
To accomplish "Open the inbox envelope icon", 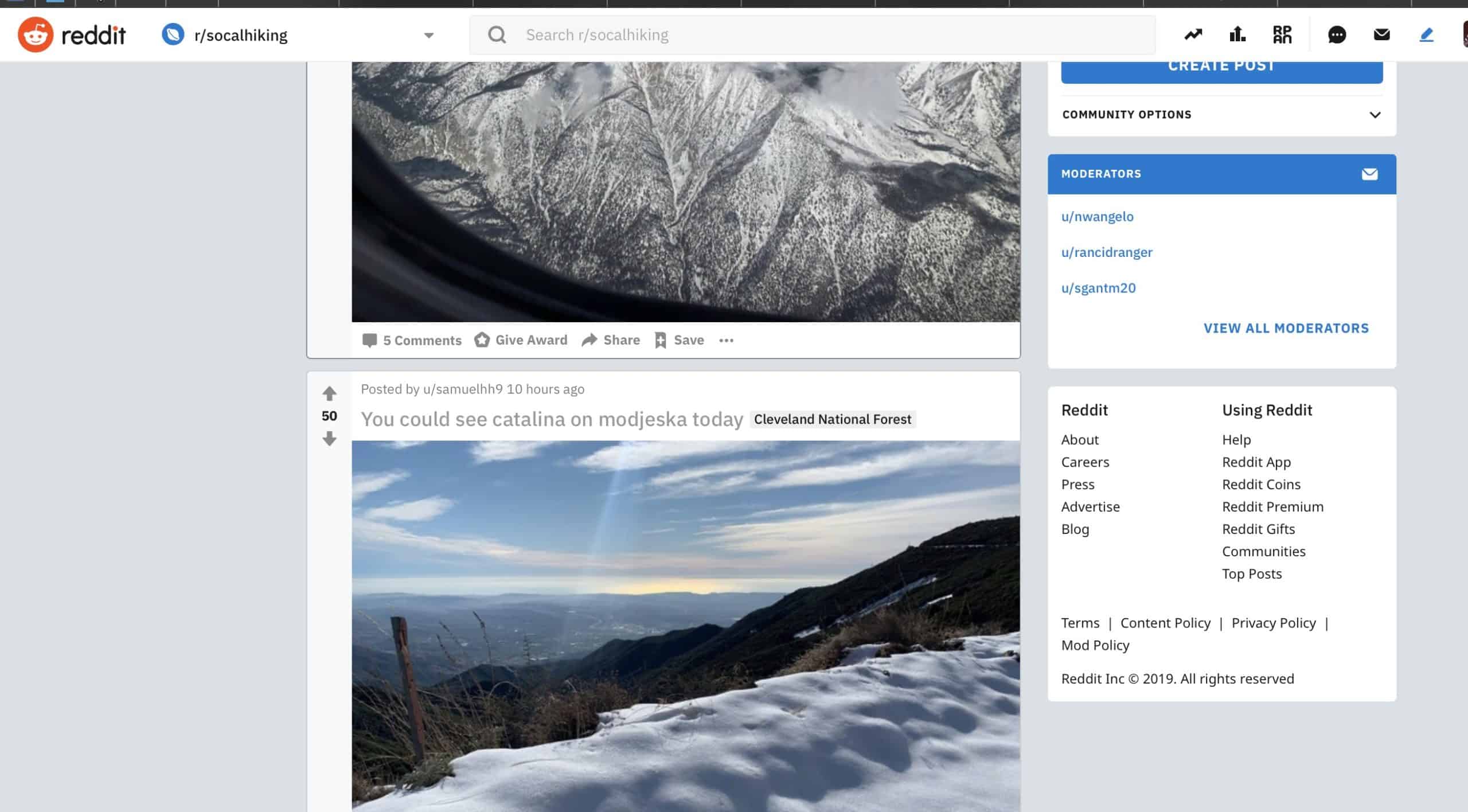I will coord(1381,35).
